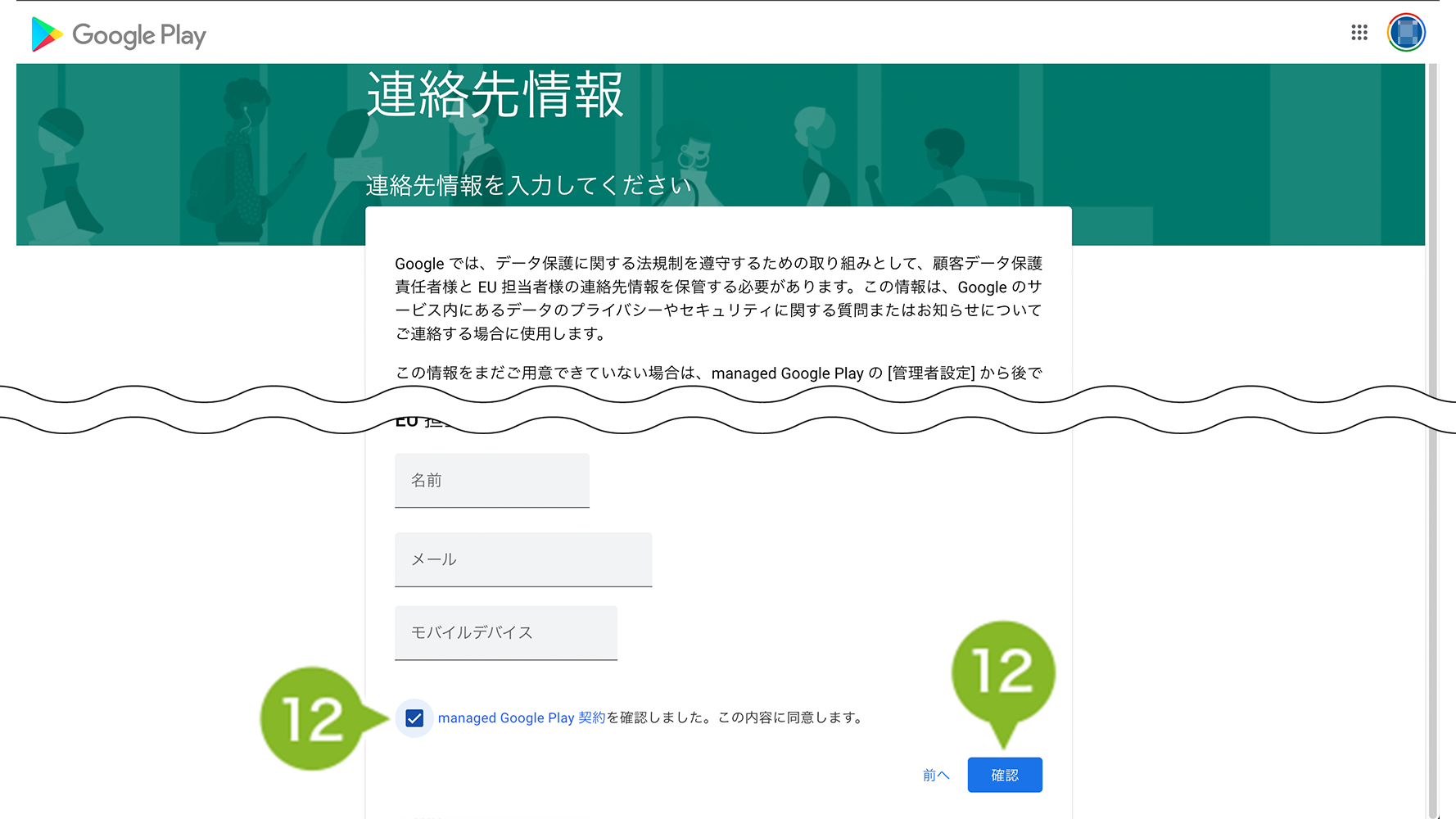This screenshot has width=1456, height=819.
Task: Open the Google apps grid launcher
Action: pos(1359,33)
